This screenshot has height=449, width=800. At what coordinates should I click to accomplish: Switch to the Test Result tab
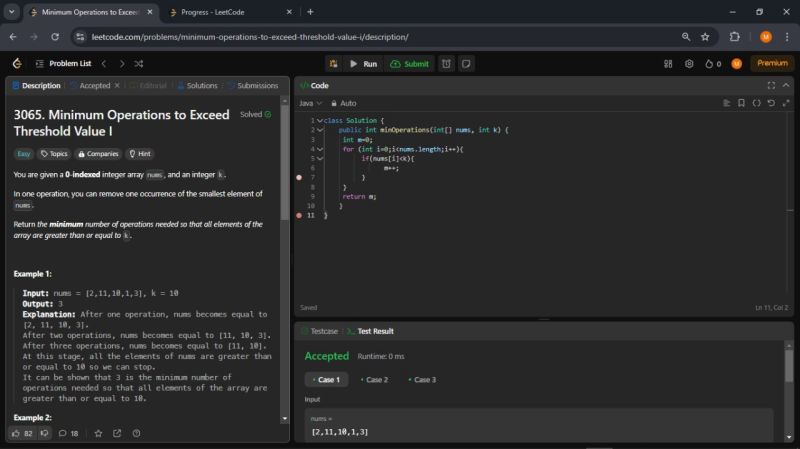pos(370,331)
